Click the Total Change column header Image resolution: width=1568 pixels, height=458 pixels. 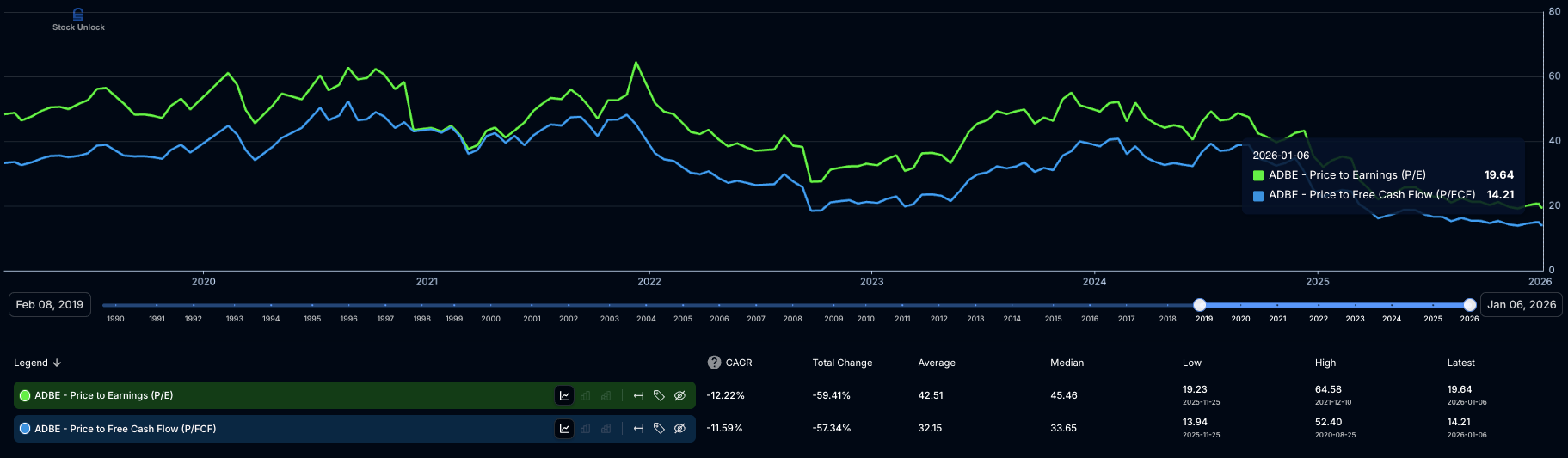842,363
